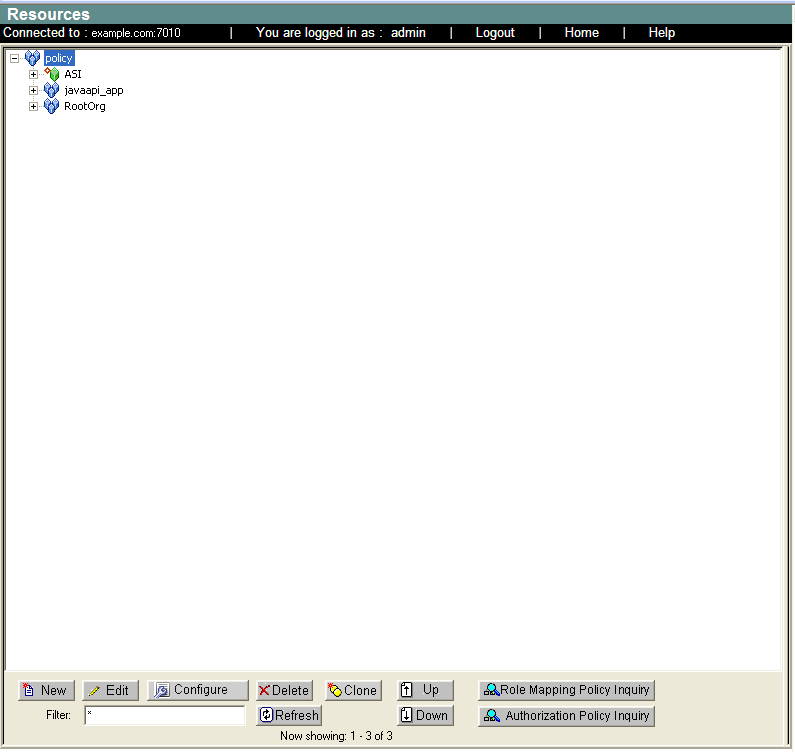795x752 pixels.
Task: Expand the RootOrg tree node
Action: (33, 106)
